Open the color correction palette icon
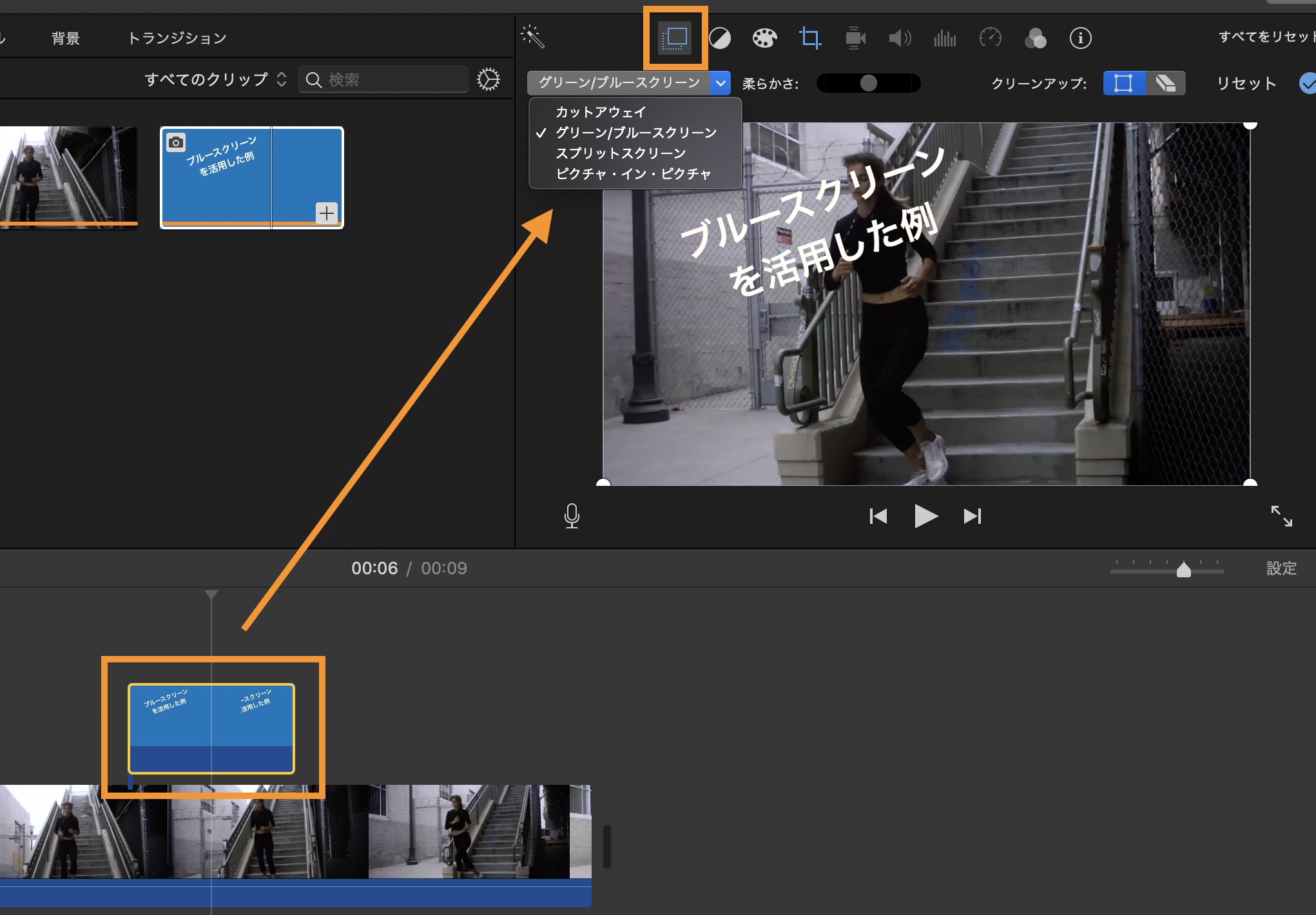The image size is (1316, 915). (764, 38)
